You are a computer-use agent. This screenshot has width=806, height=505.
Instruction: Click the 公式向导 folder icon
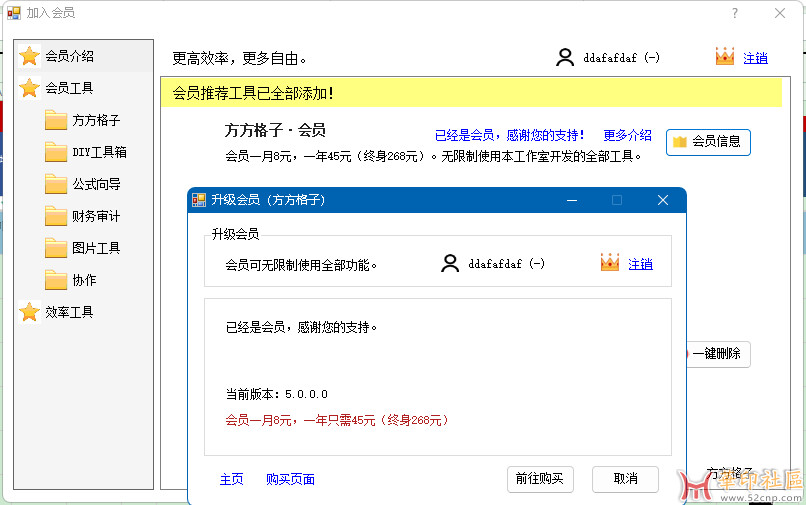(x=56, y=184)
